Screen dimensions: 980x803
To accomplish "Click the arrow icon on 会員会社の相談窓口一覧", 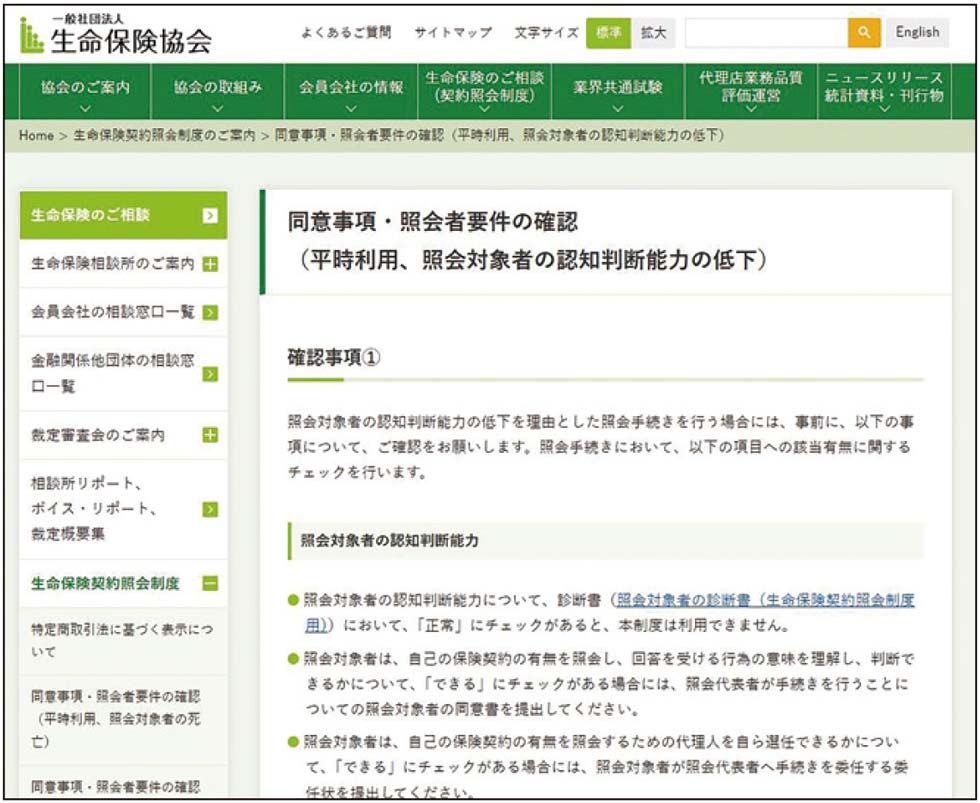I will point(211,311).
